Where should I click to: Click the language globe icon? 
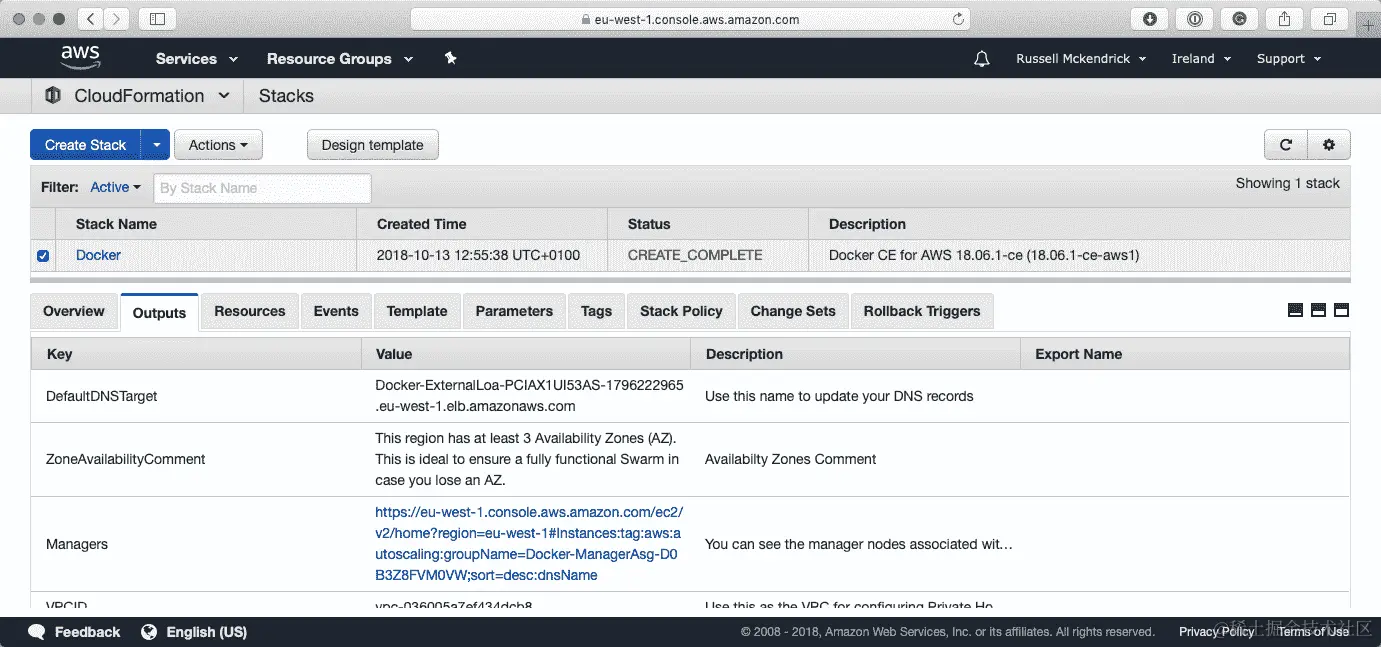149,632
